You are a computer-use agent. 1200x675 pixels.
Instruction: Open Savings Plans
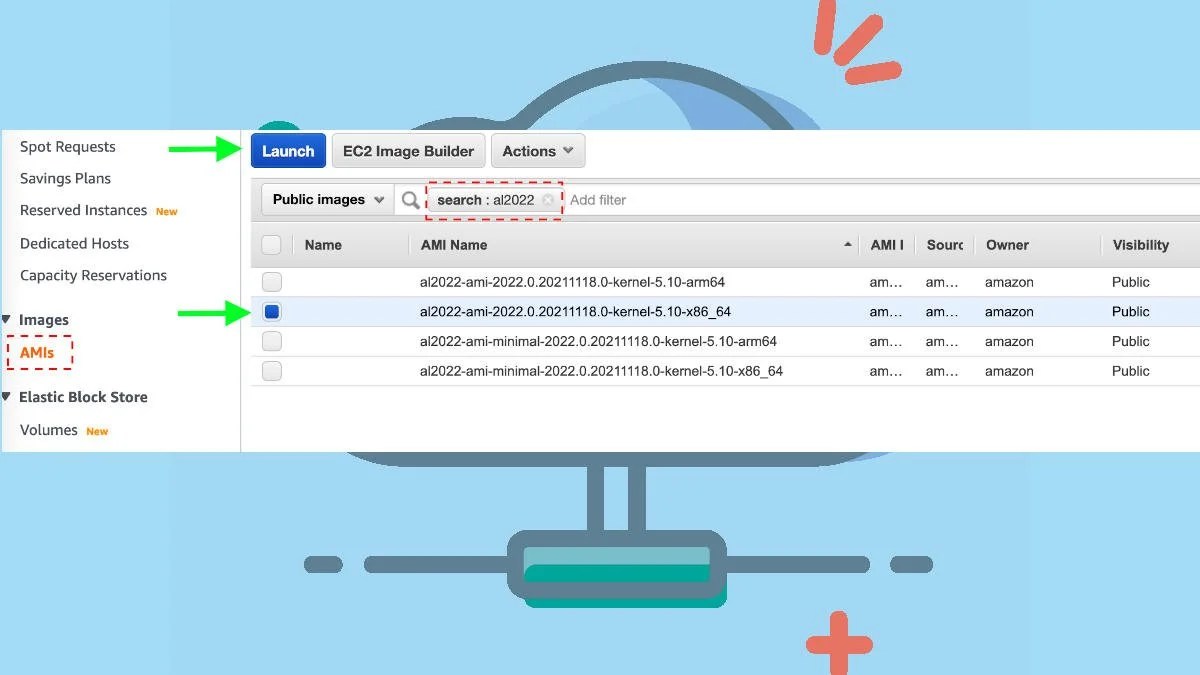coord(64,178)
